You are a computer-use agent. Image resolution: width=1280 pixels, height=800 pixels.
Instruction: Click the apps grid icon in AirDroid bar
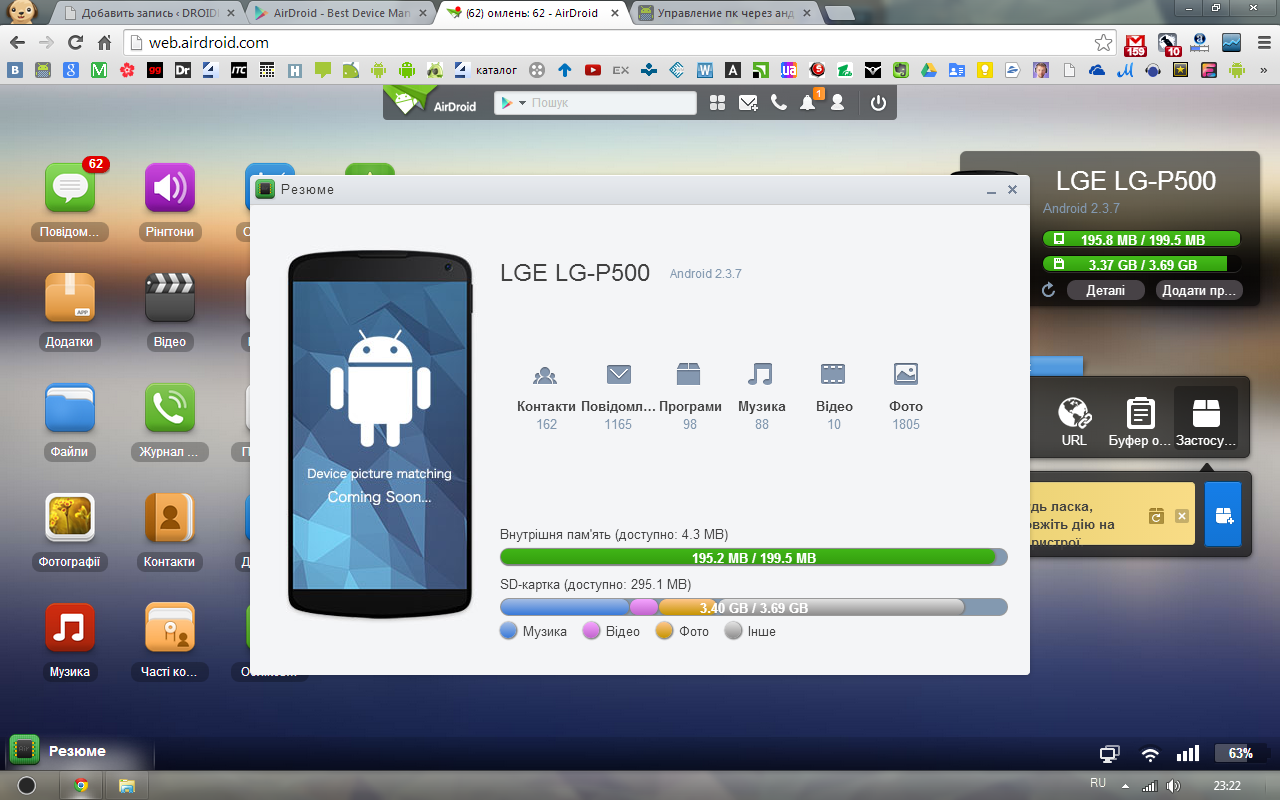(x=717, y=103)
